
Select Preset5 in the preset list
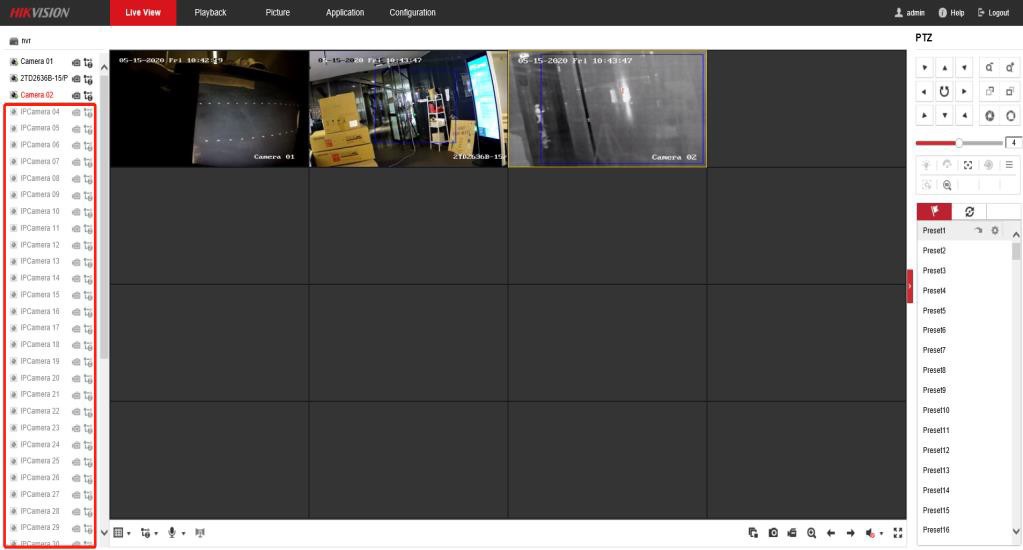[x=935, y=311]
